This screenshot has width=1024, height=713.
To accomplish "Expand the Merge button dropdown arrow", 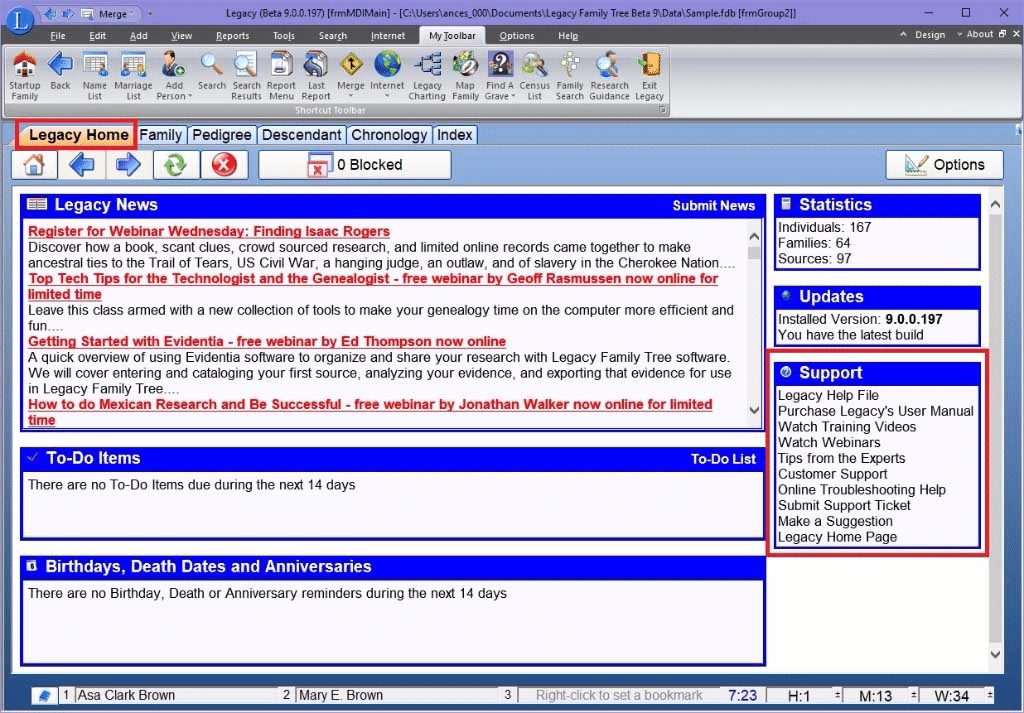I will [351, 97].
